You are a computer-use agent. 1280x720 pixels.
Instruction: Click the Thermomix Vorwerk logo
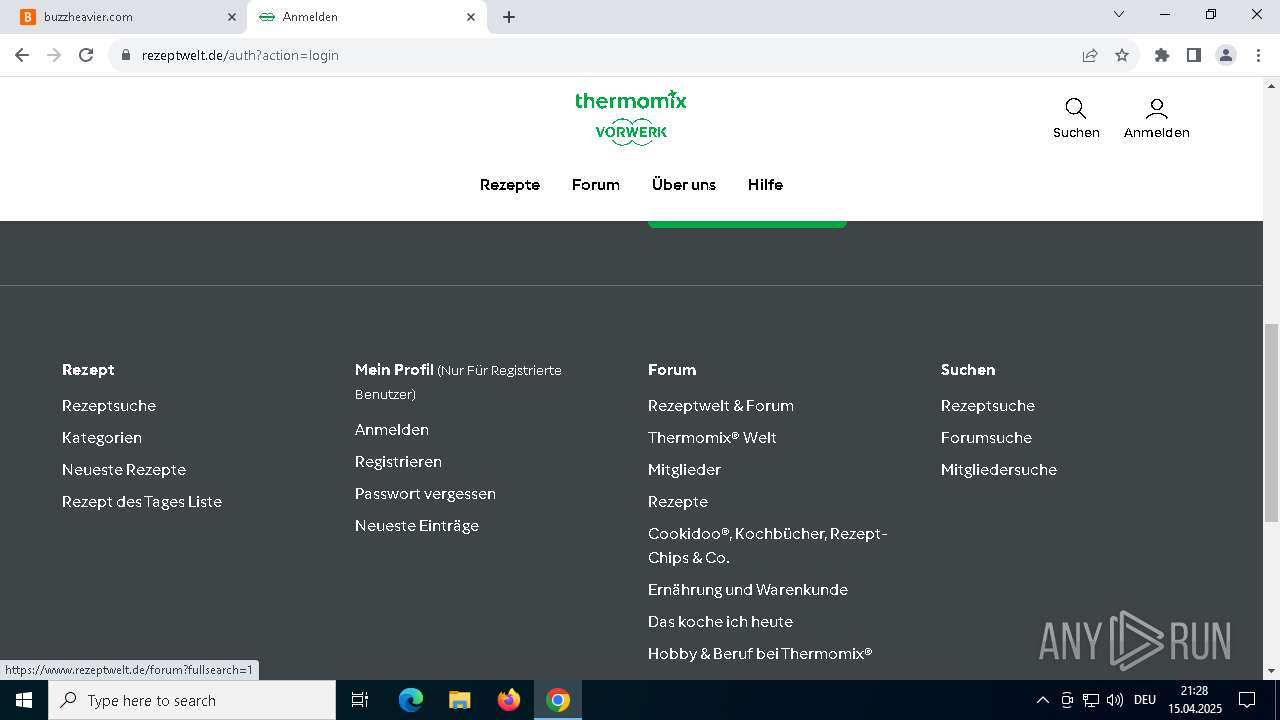(x=631, y=118)
